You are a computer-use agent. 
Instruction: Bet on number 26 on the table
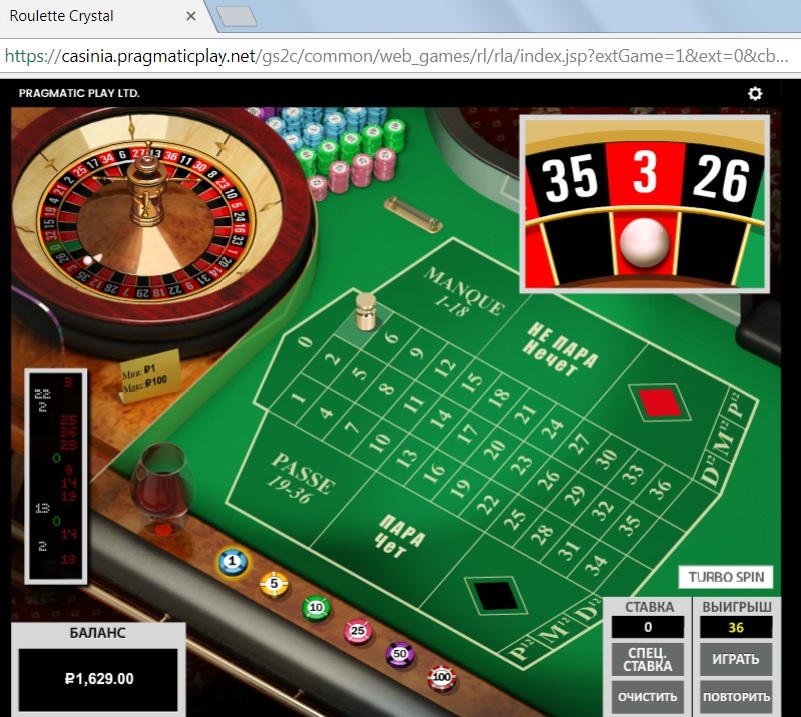[x=549, y=480]
